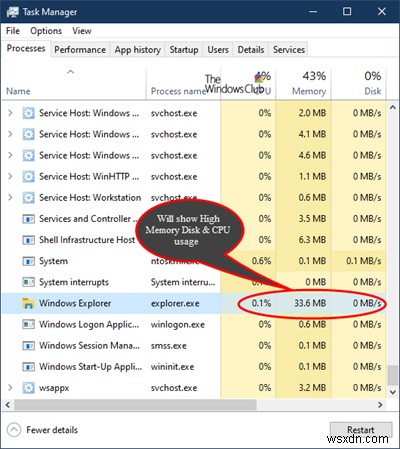The width and height of the screenshot is (400, 449).
Task: Click the Fewer details circle arrow icon
Action: click(x=14, y=430)
